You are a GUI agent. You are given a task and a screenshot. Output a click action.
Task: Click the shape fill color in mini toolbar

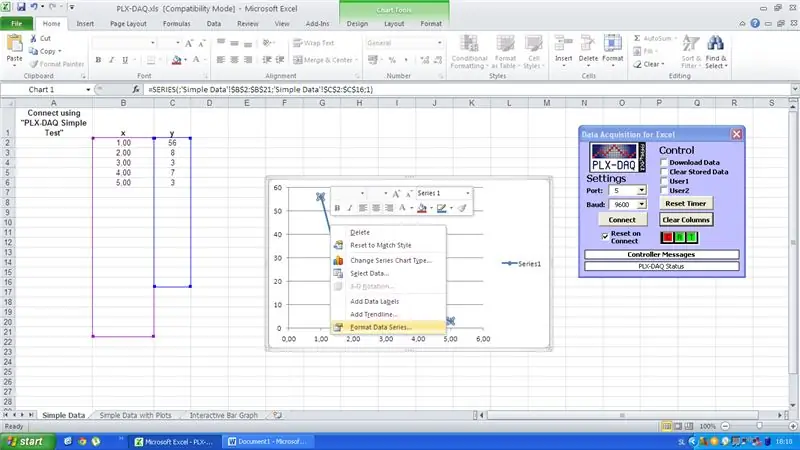pyautogui.click(x=421, y=208)
